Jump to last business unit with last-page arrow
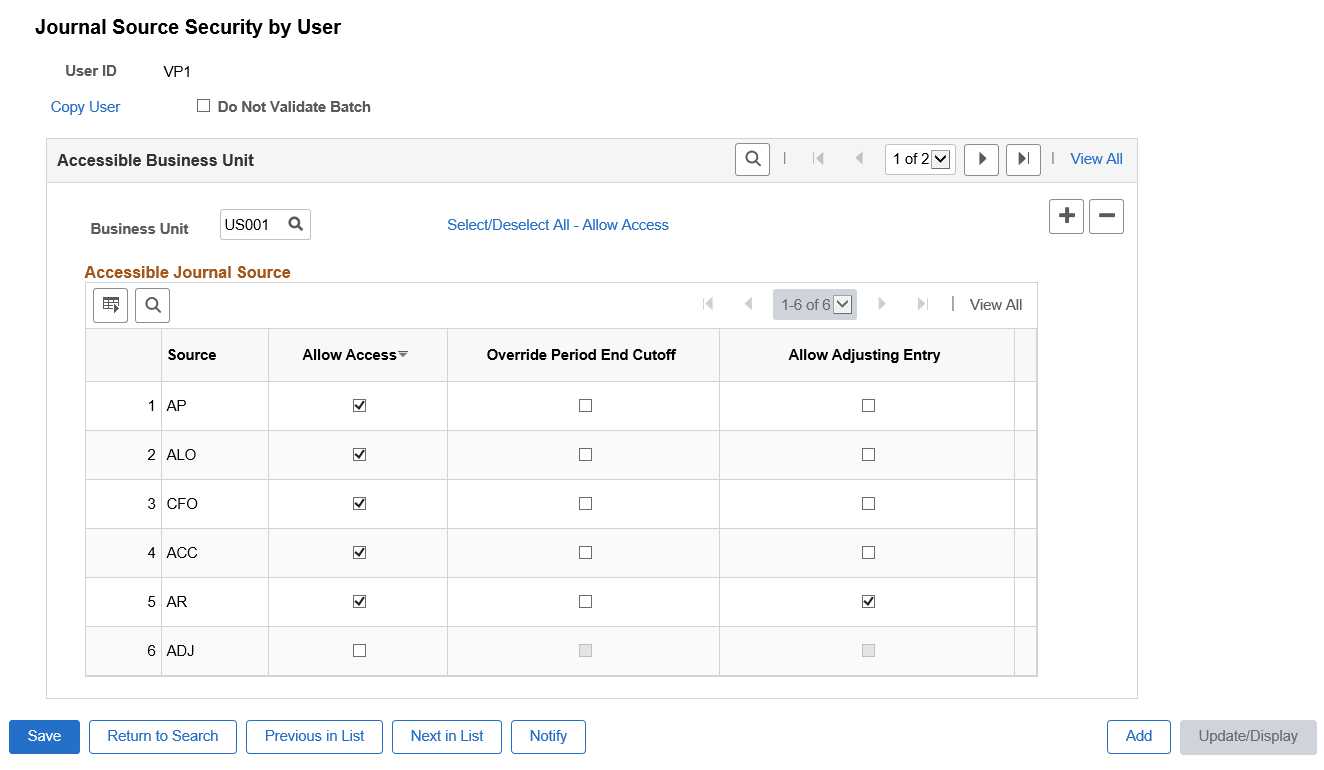 click(1023, 159)
